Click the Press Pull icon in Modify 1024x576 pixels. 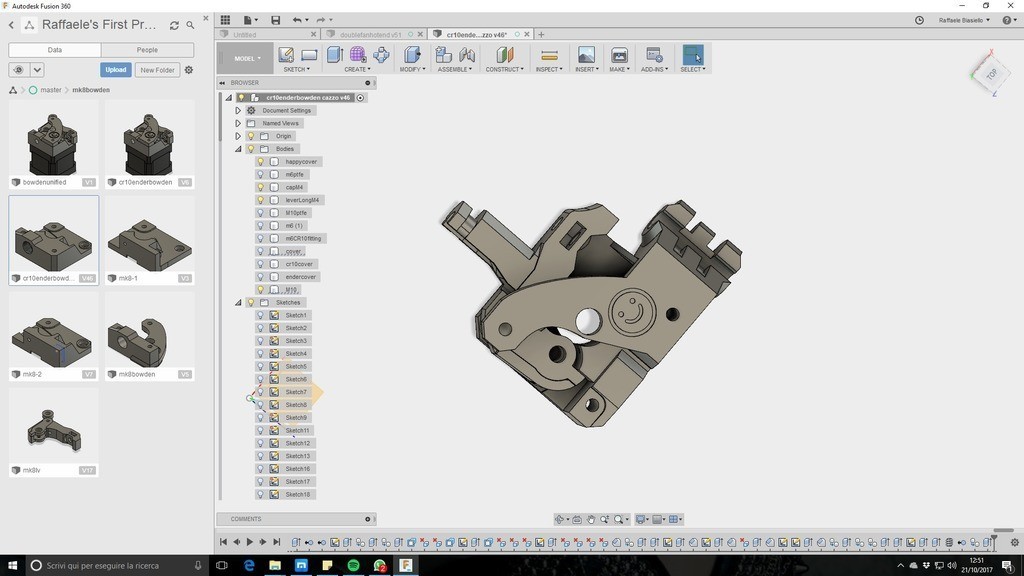pos(412,55)
